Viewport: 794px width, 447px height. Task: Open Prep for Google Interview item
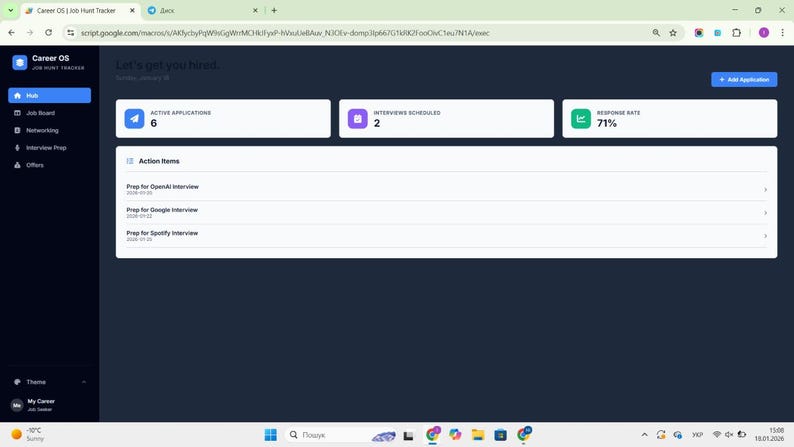pyautogui.click(x=446, y=213)
